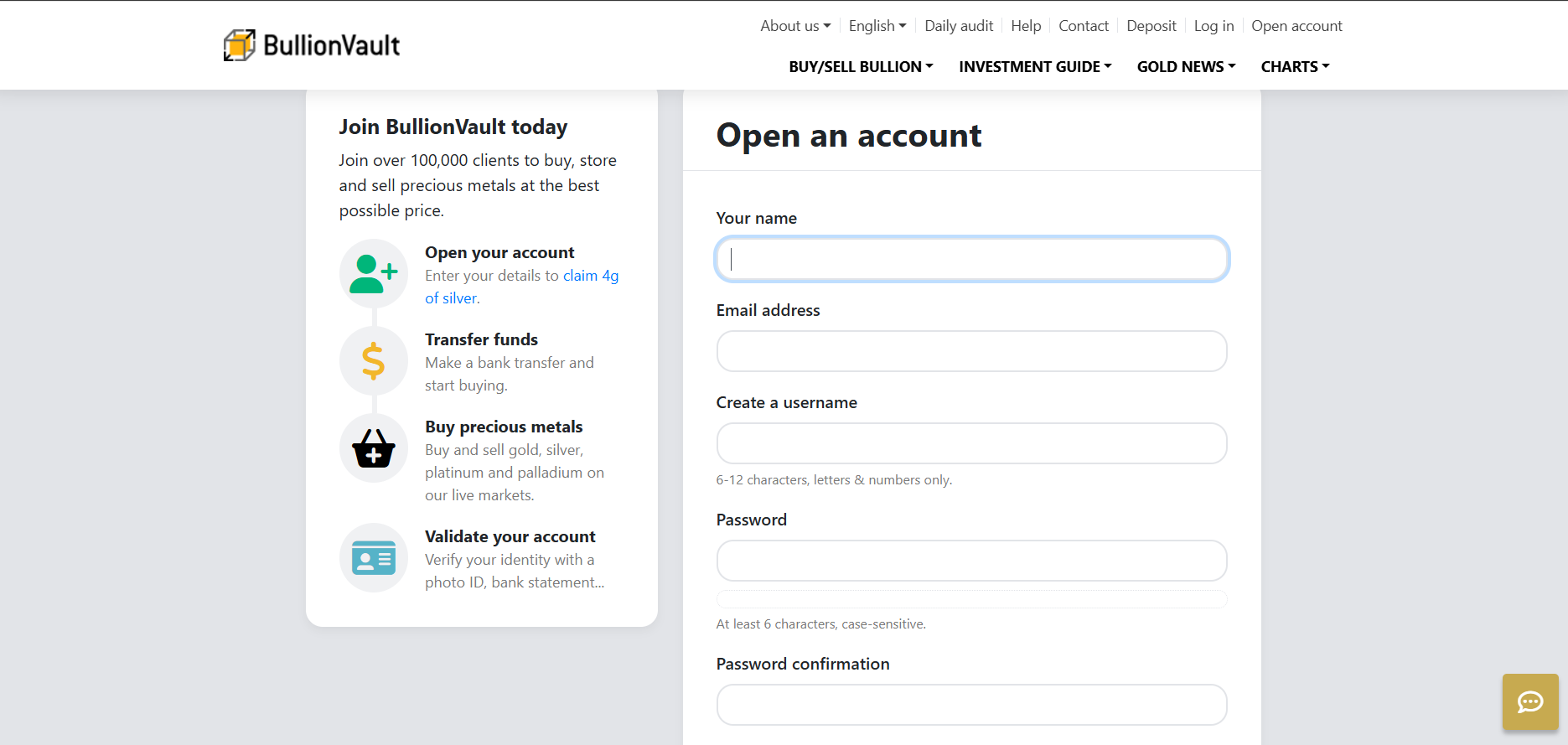Click the 6-12 characters username hint
The image size is (1568, 745).
(x=834, y=480)
